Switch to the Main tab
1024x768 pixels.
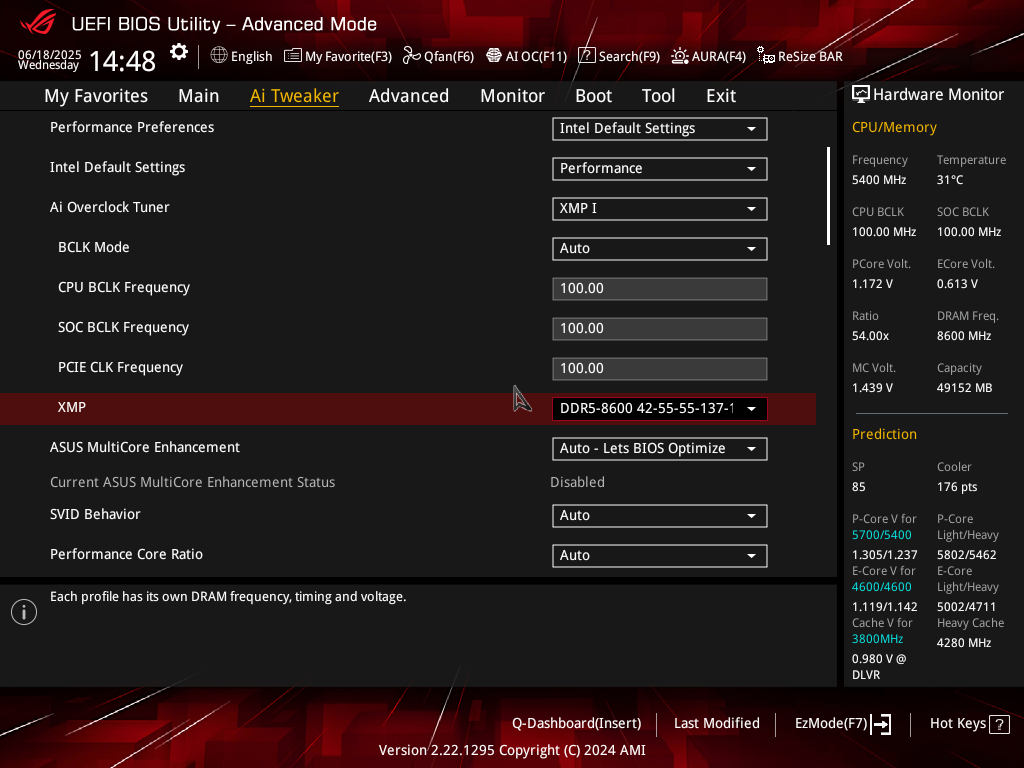point(199,96)
